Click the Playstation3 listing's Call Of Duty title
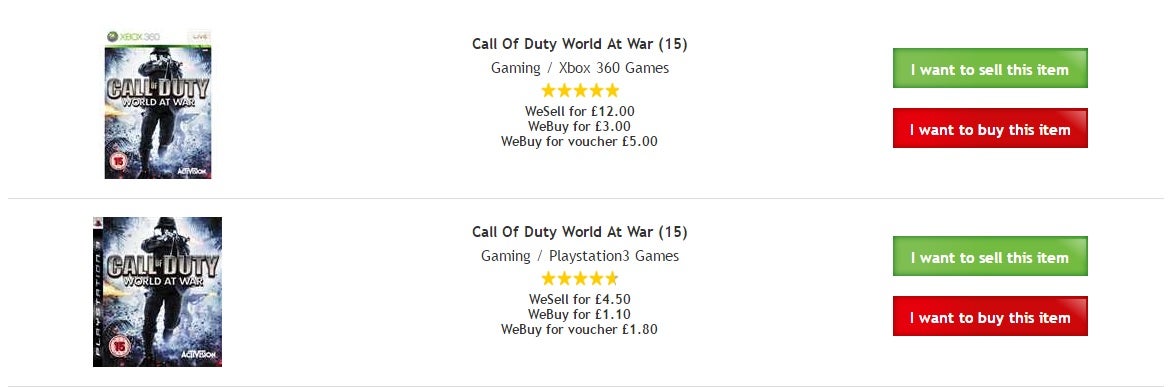The image size is (1175, 387). tap(579, 232)
